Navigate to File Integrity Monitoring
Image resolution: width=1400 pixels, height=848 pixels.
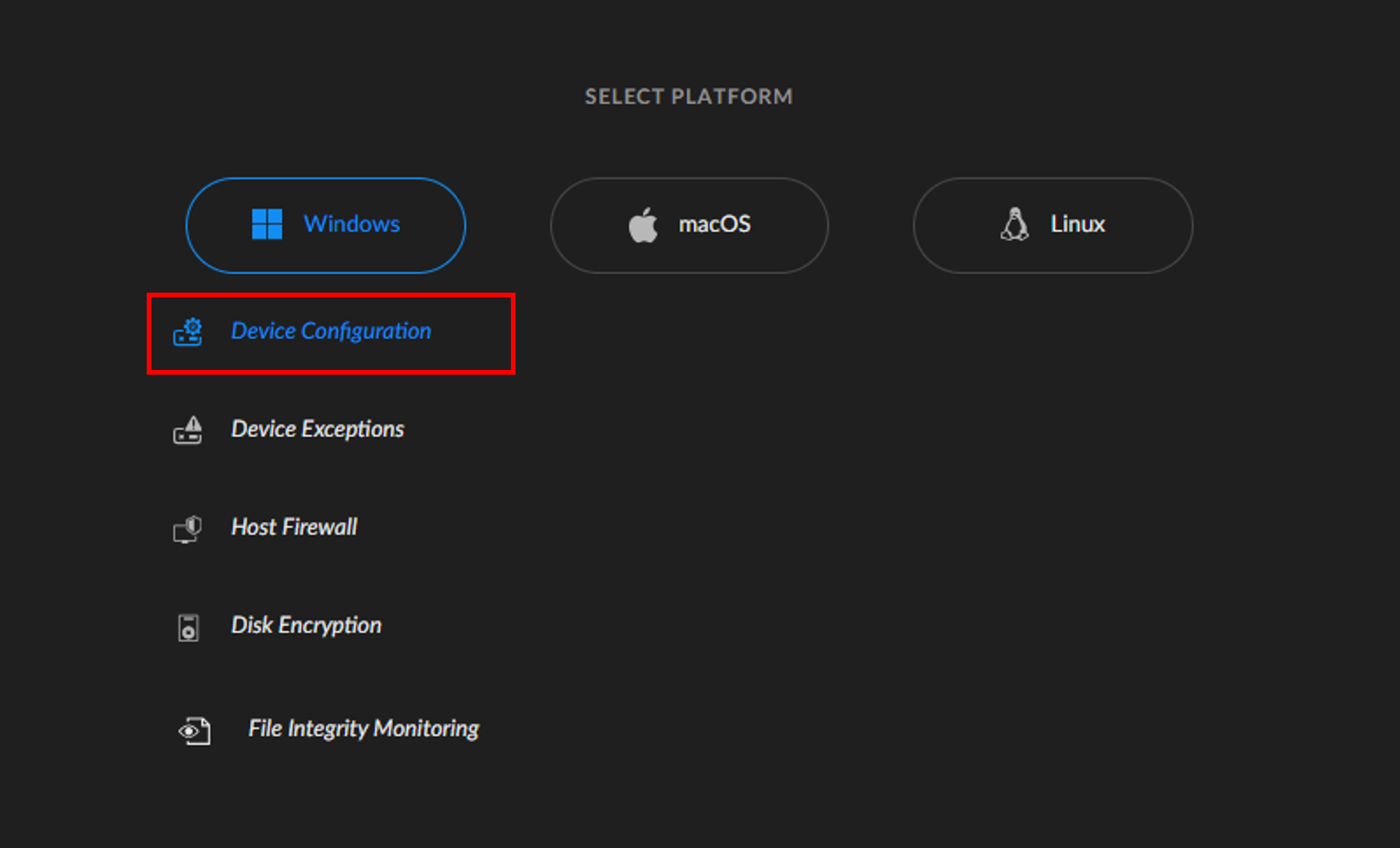tap(364, 729)
